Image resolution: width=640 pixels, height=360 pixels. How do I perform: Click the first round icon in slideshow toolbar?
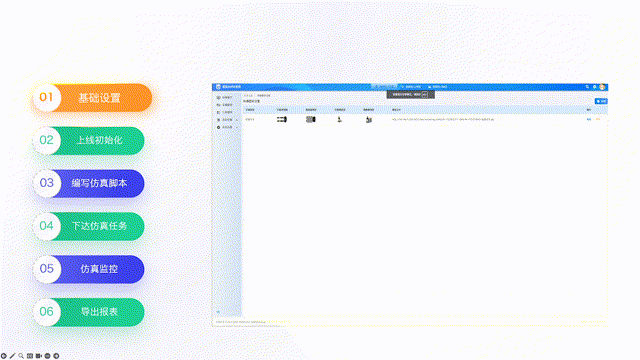tap(4, 356)
